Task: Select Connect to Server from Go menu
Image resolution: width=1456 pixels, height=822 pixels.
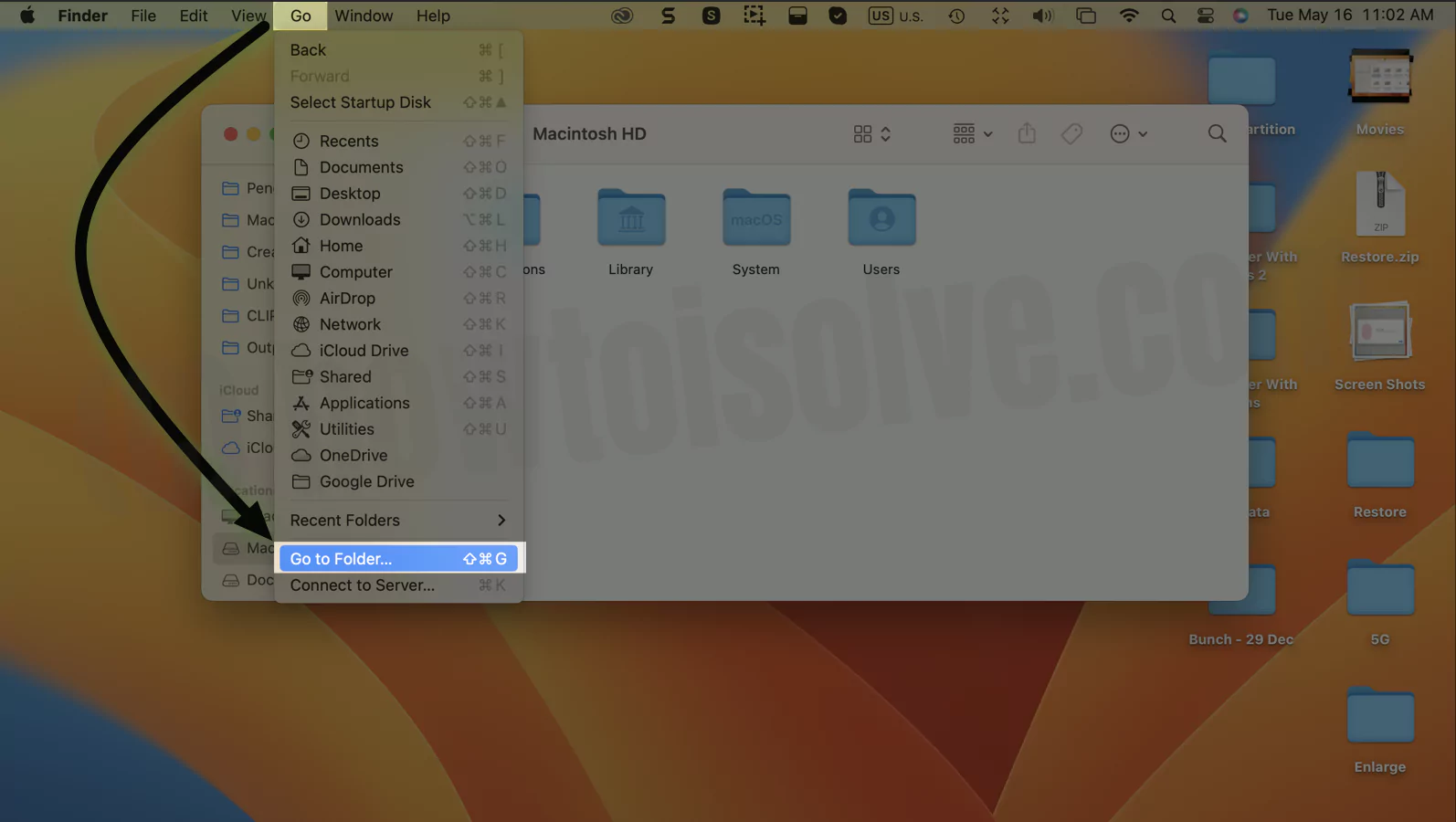Action: (362, 585)
